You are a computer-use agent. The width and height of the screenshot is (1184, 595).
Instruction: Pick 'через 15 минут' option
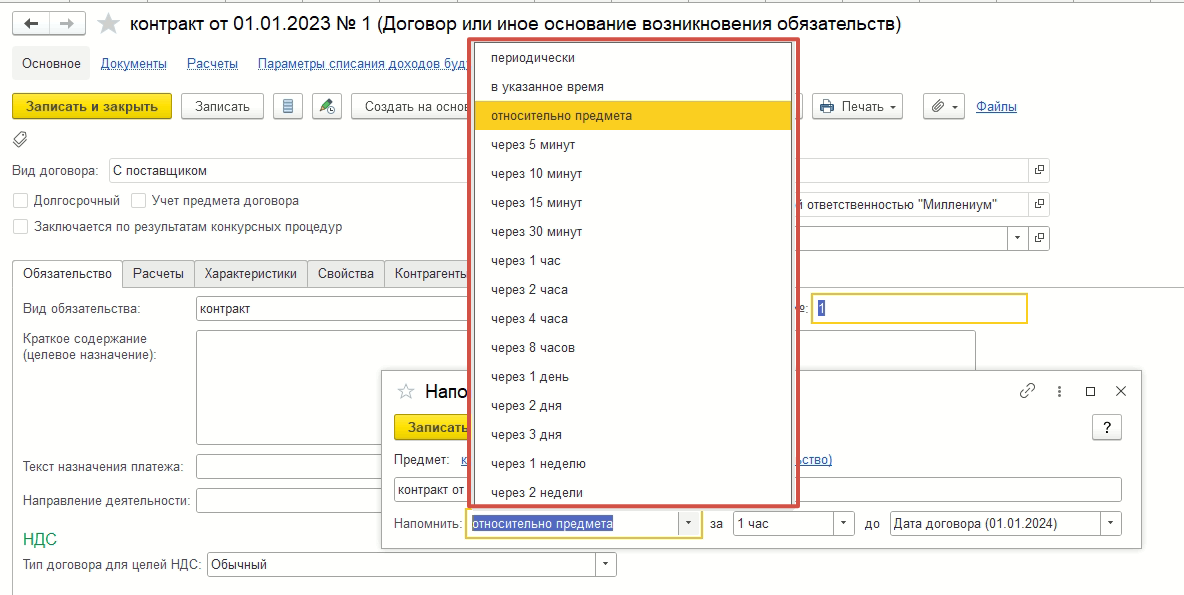pyautogui.click(x=633, y=203)
